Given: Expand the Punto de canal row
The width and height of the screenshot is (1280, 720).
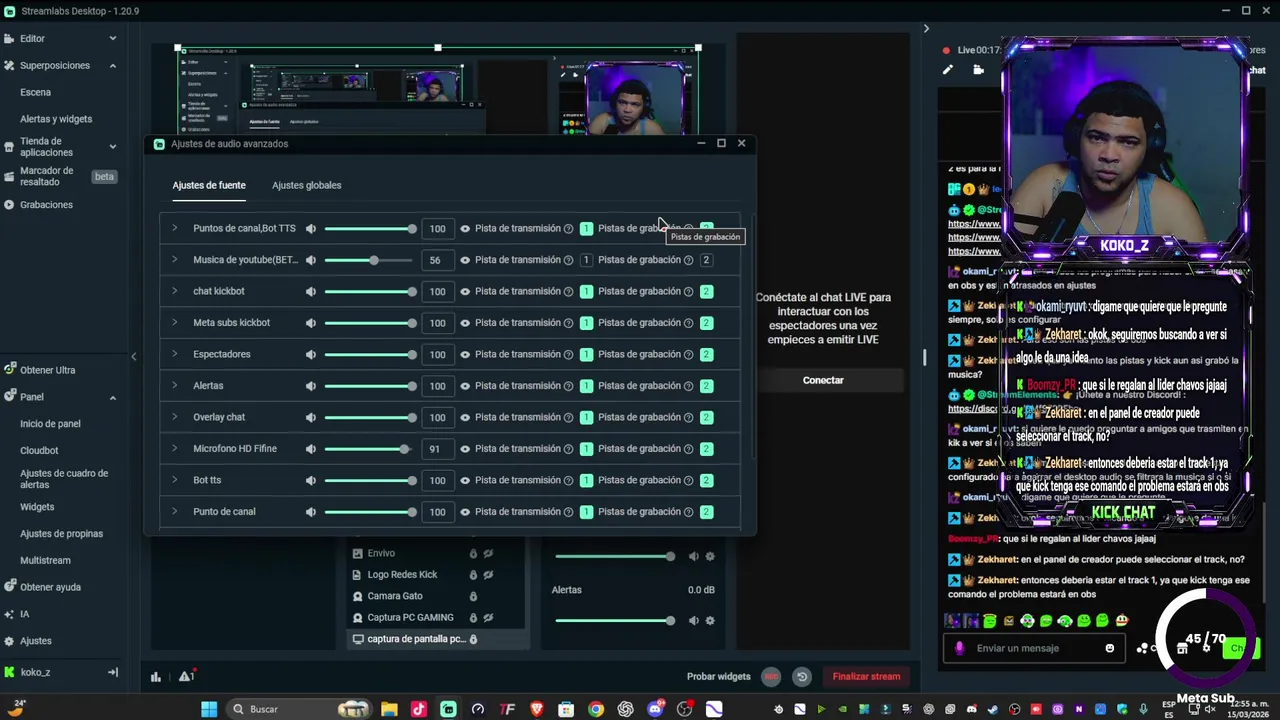Looking at the screenshot, I should tap(174, 512).
